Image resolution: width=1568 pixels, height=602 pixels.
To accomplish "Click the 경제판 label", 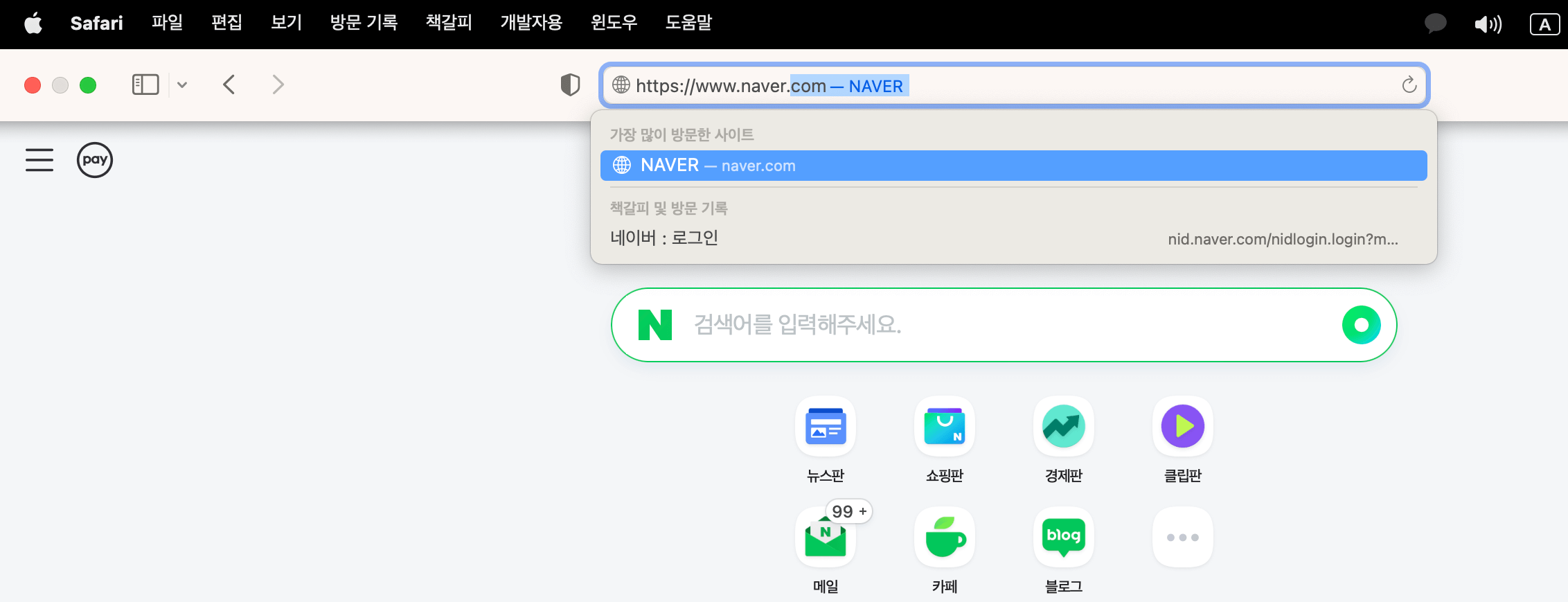I will pyautogui.click(x=1064, y=476).
